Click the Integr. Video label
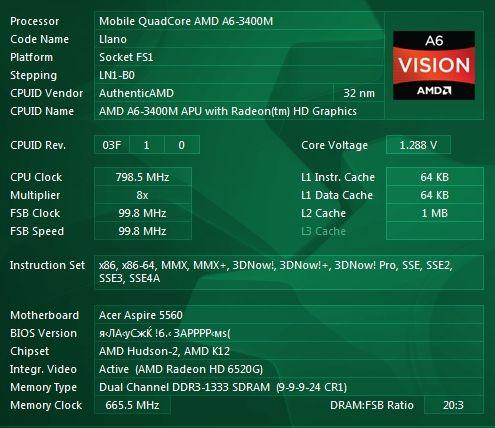This screenshot has height=428, width=495. pyautogui.click(x=43, y=369)
